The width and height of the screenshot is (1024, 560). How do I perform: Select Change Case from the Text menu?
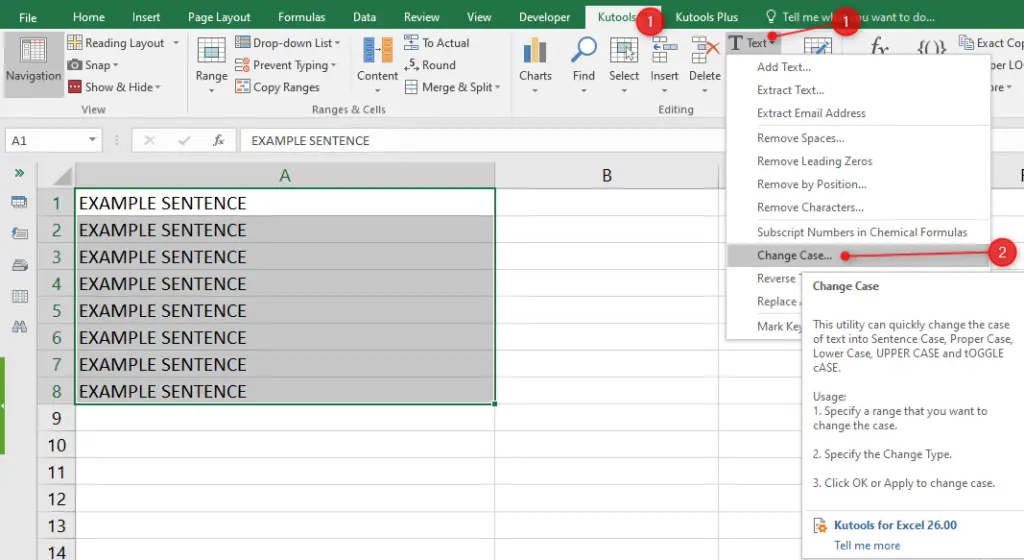pyautogui.click(x=794, y=255)
